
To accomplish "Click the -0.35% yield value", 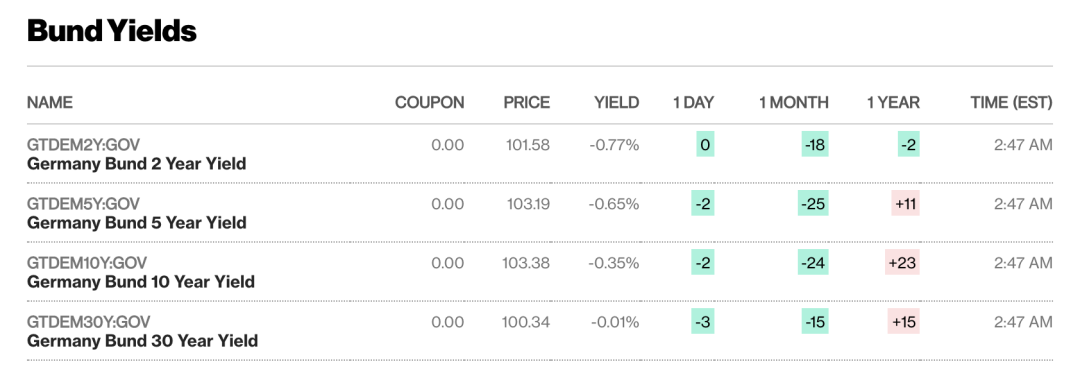I will [614, 263].
